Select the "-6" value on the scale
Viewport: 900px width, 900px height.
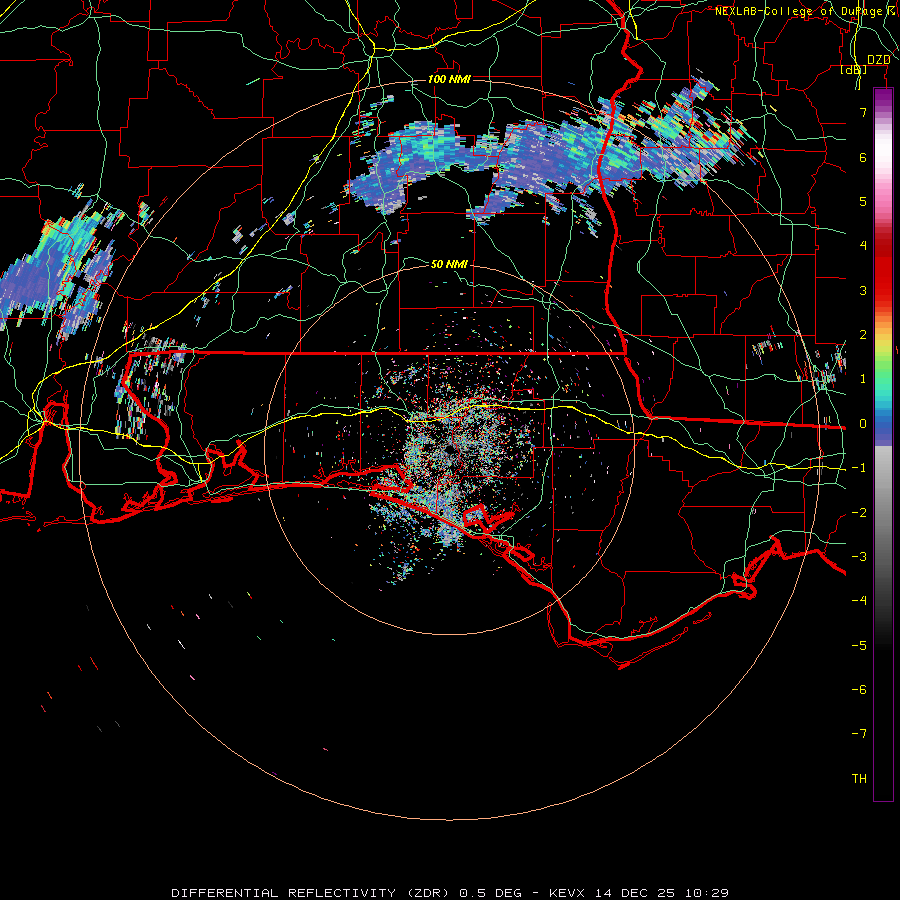coord(859,690)
